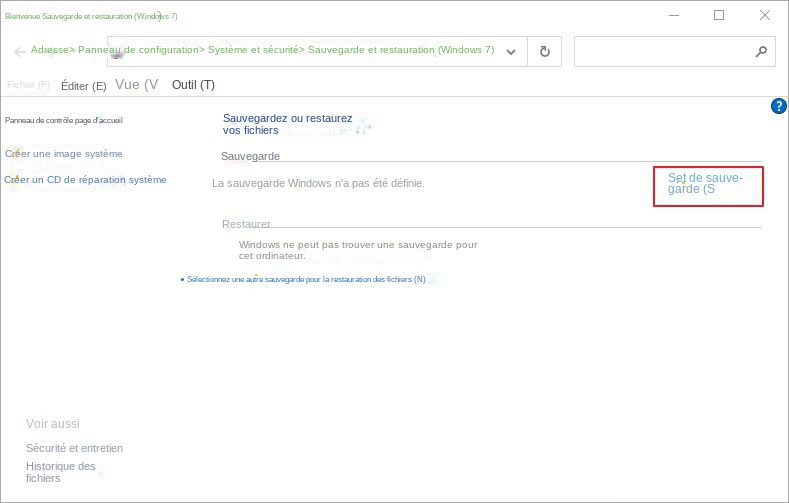Click Créer un CD de réparation système
The height and width of the screenshot is (503, 789).
pyautogui.click(x=88, y=180)
